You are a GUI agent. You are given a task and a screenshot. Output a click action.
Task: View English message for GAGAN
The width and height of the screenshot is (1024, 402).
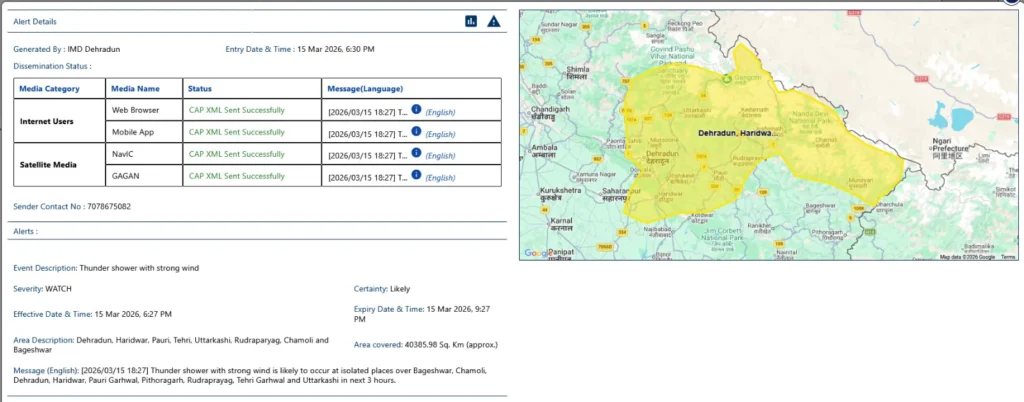tap(440, 178)
